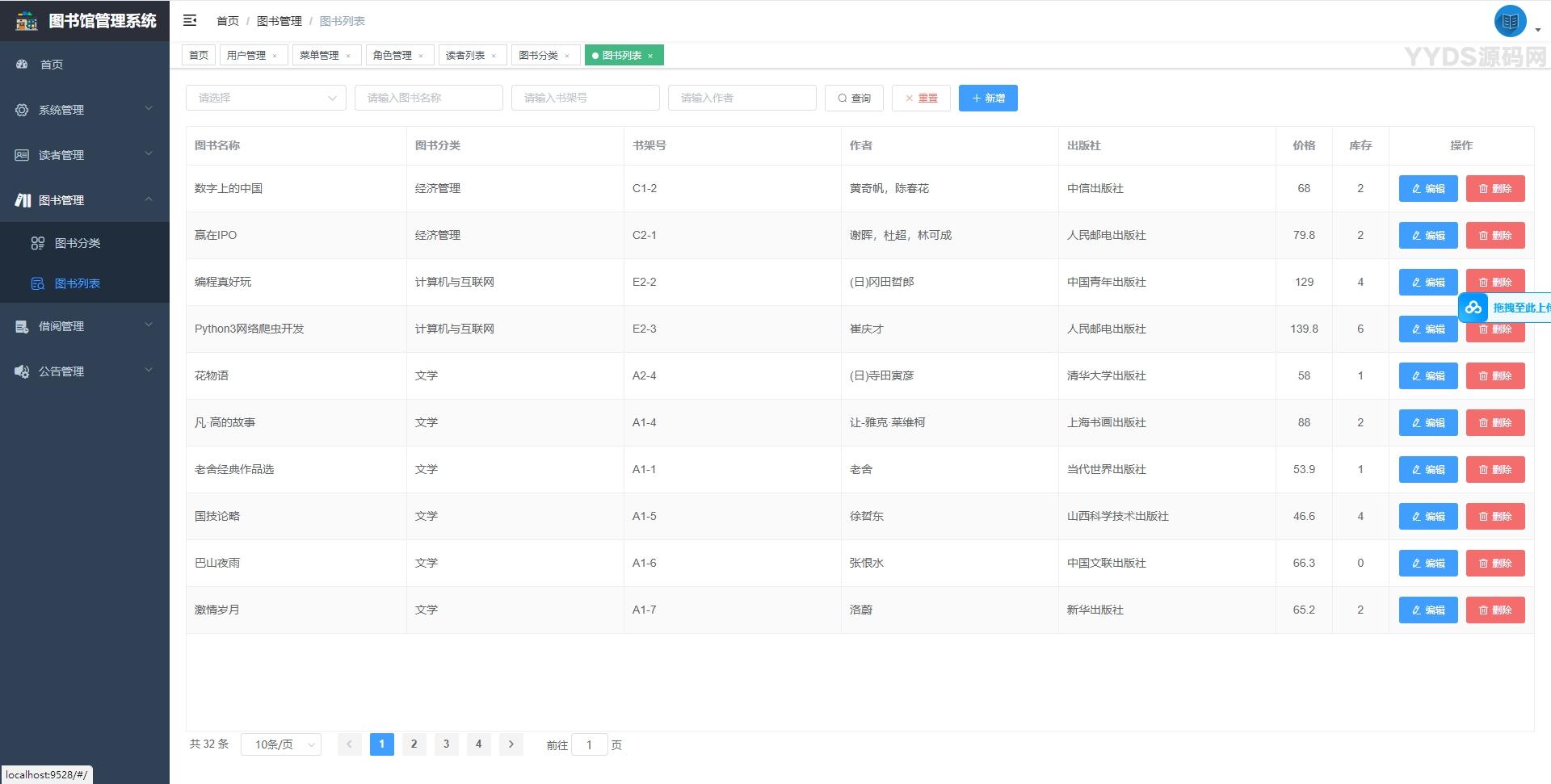The height and width of the screenshot is (784, 1551).
Task: Click the user avatar icon
Action: tap(1509, 22)
